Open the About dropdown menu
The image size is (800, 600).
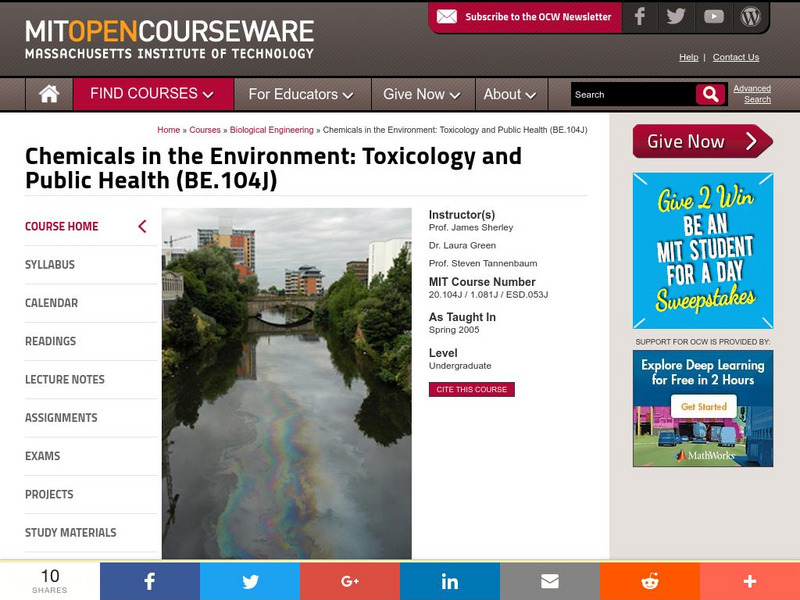point(510,94)
